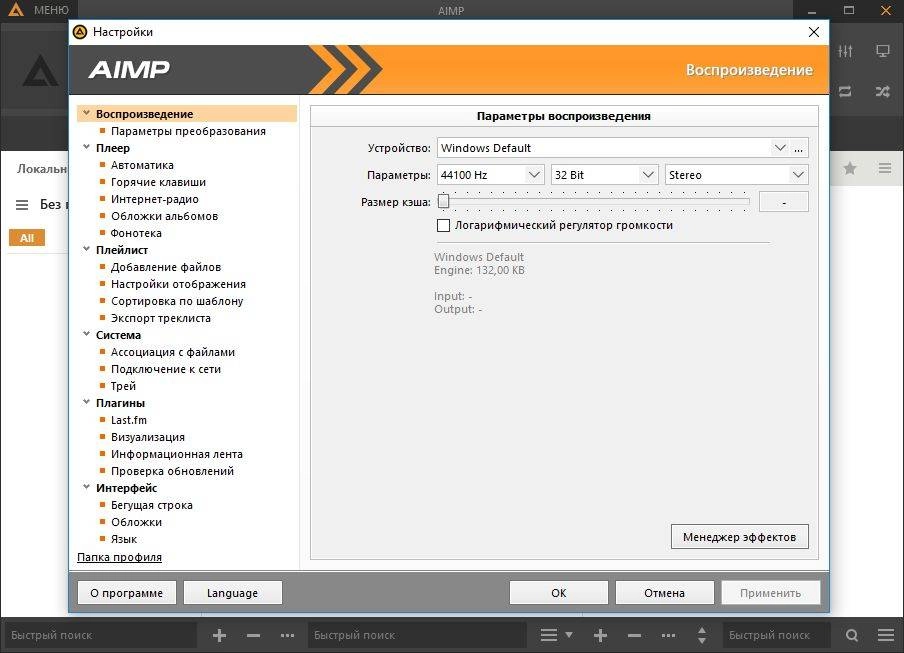This screenshot has width=904, height=653.
Task: Click the right plus icon in bottom bar
Action: coord(600,636)
